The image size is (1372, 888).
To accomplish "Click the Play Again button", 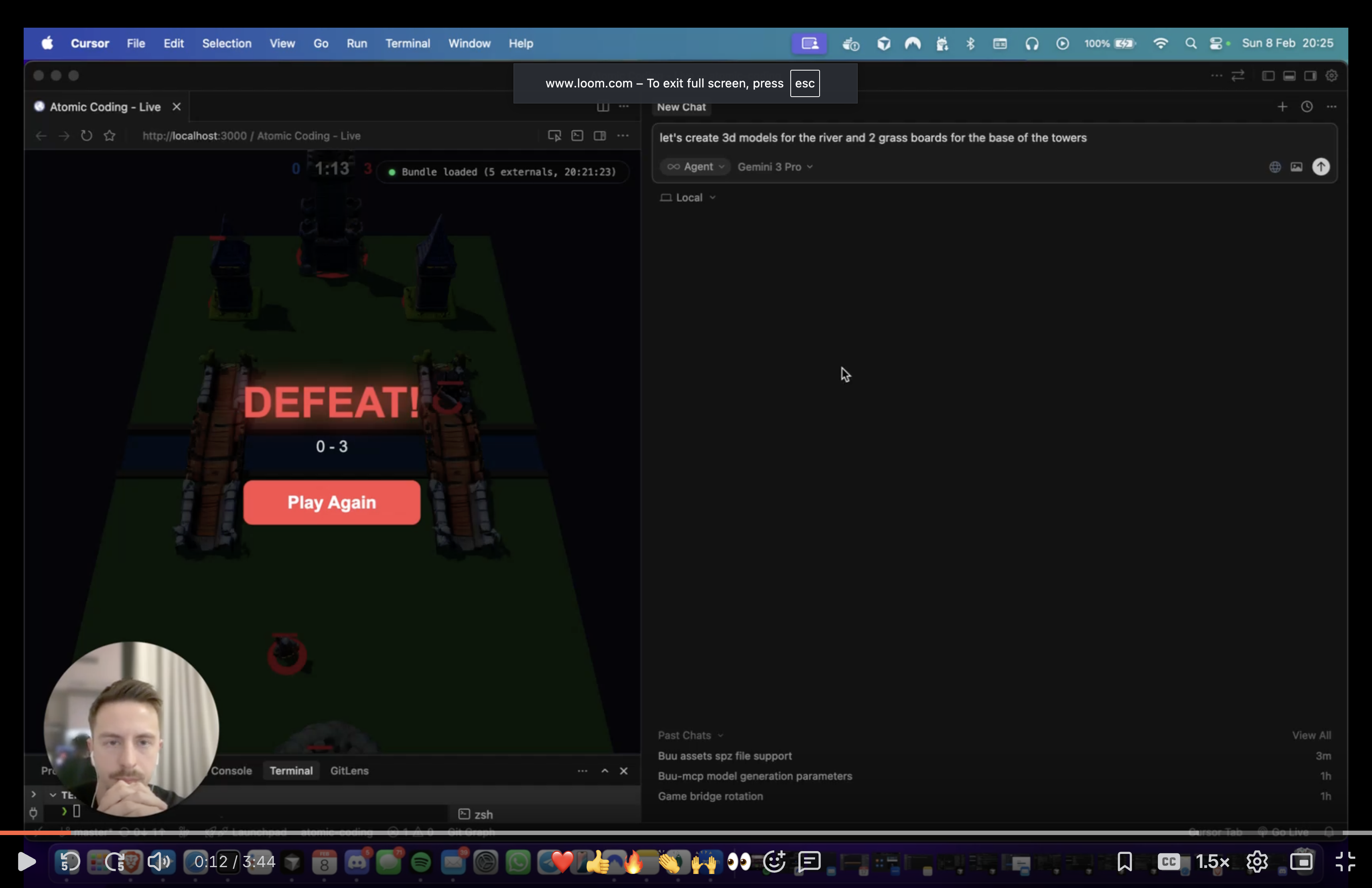I will (331, 502).
